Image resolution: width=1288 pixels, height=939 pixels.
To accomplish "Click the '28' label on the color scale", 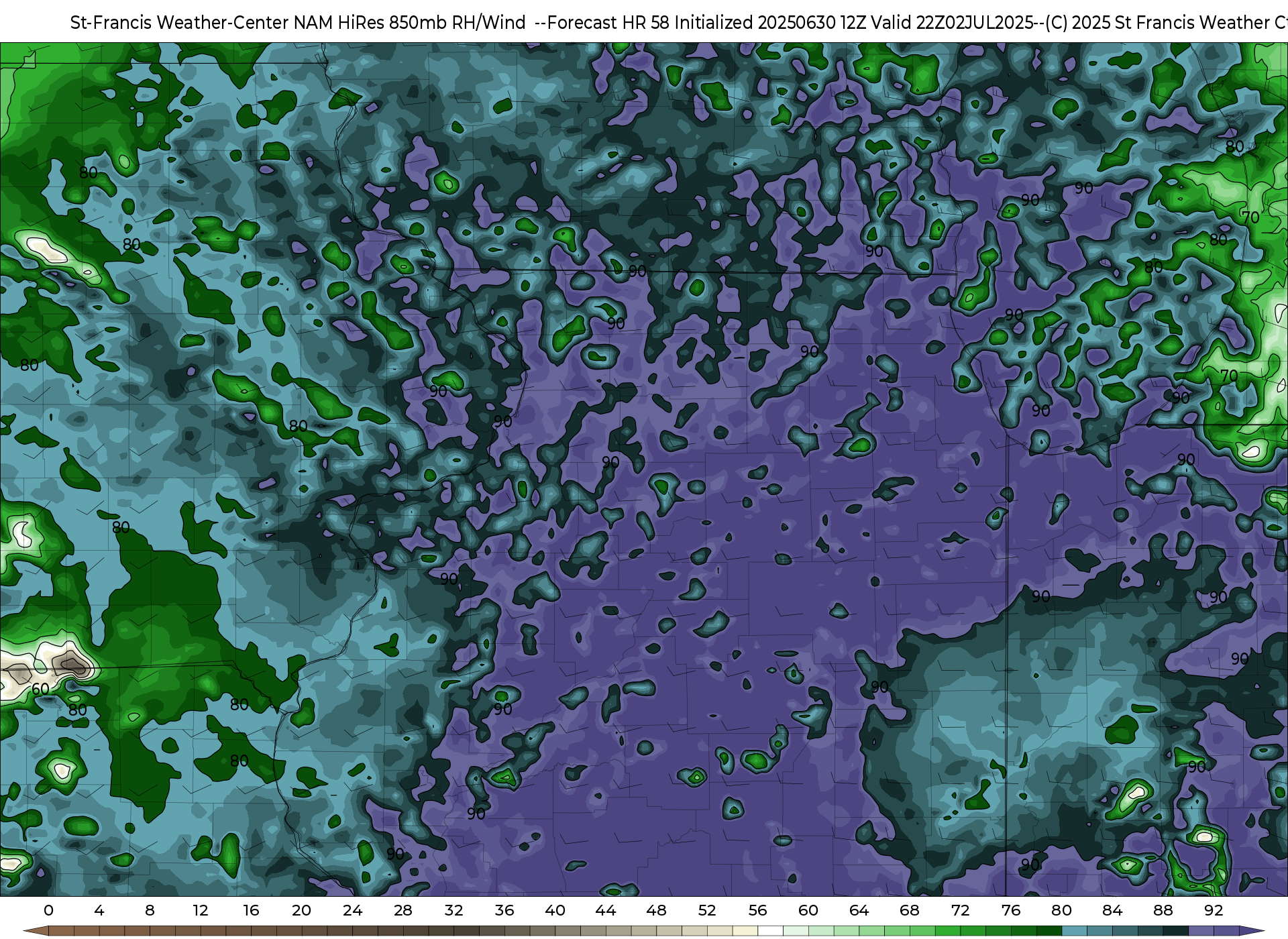I will pyautogui.click(x=403, y=910).
